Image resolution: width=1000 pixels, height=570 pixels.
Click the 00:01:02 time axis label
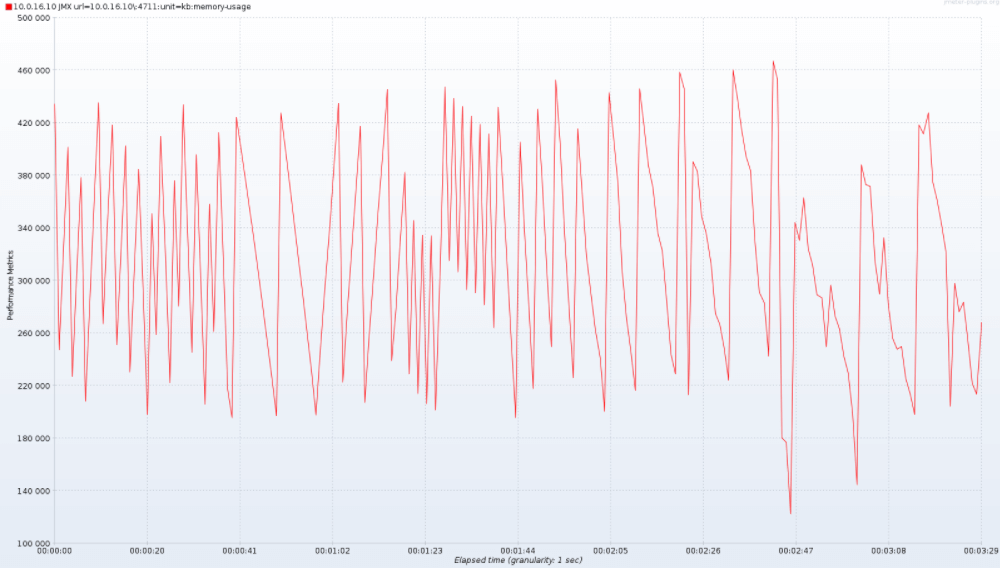332,551
